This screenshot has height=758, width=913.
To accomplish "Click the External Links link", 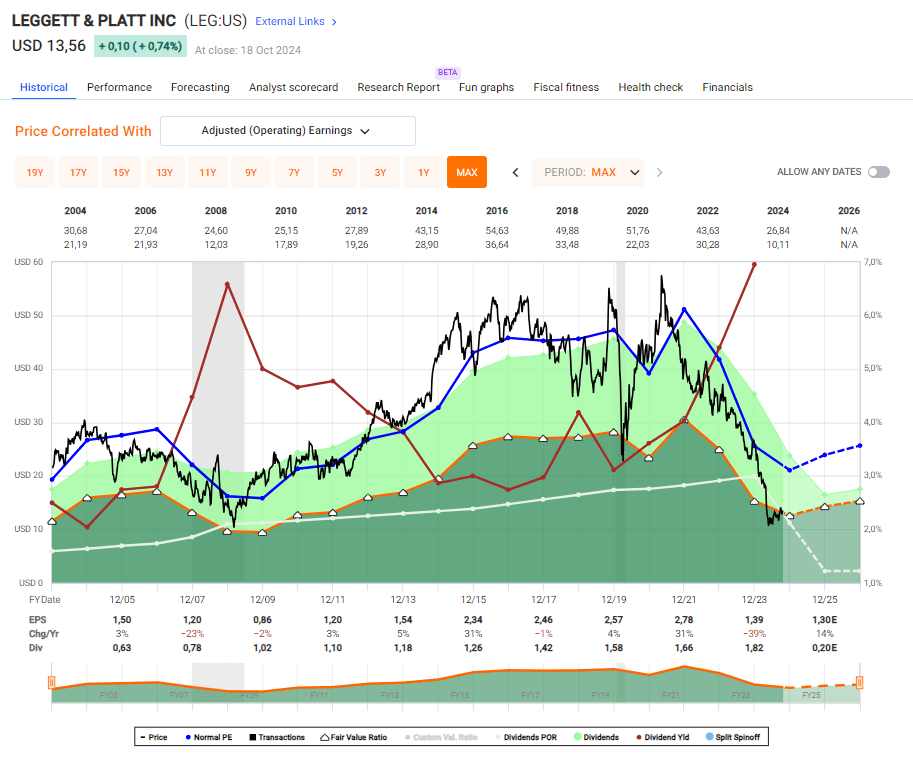I will pyautogui.click(x=290, y=19).
